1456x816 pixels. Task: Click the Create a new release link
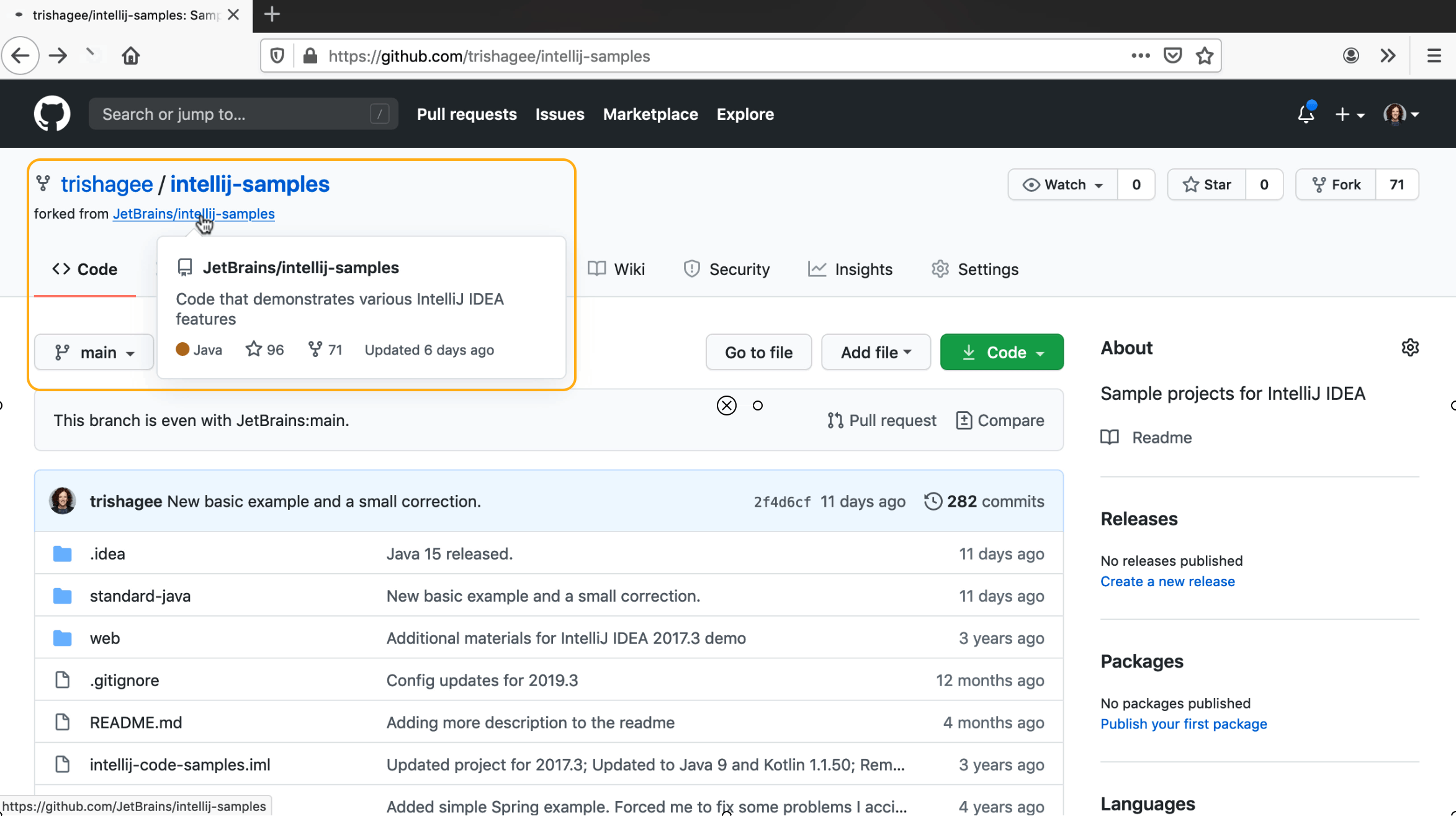tap(1167, 581)
